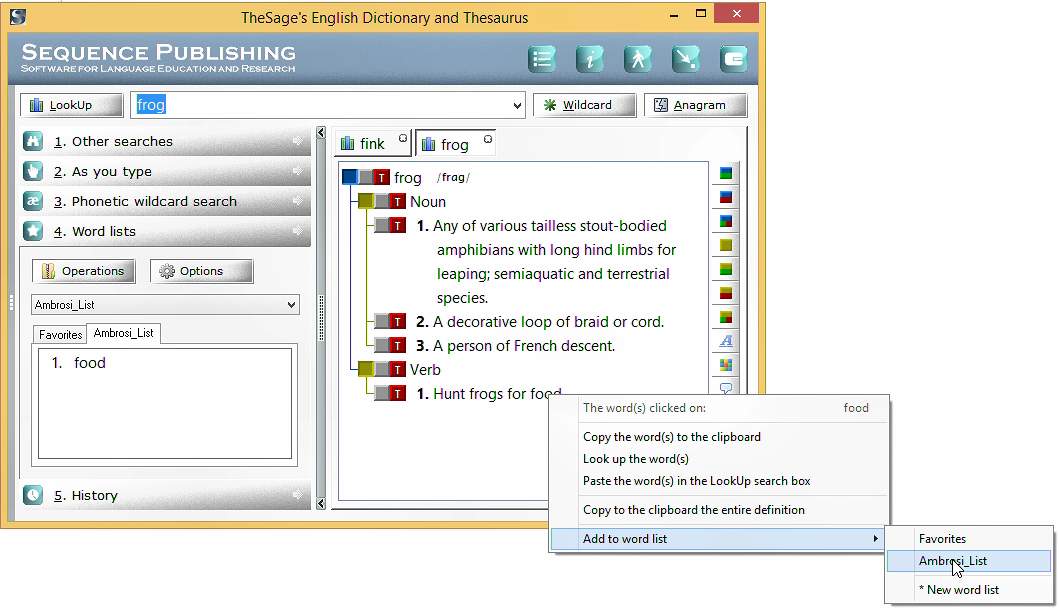
Task: Toggle gray square beside 'Any of various tailless'
Action: (382, 225)
